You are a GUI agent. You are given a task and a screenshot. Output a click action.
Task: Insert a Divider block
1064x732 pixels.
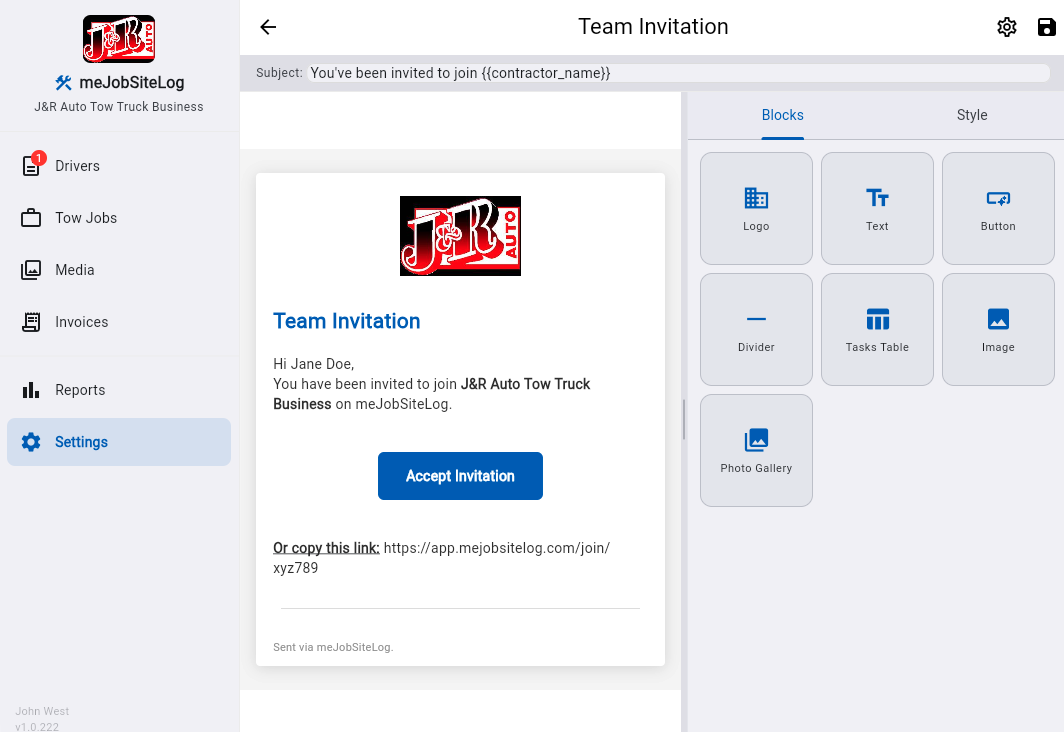[x=756, y=329]
